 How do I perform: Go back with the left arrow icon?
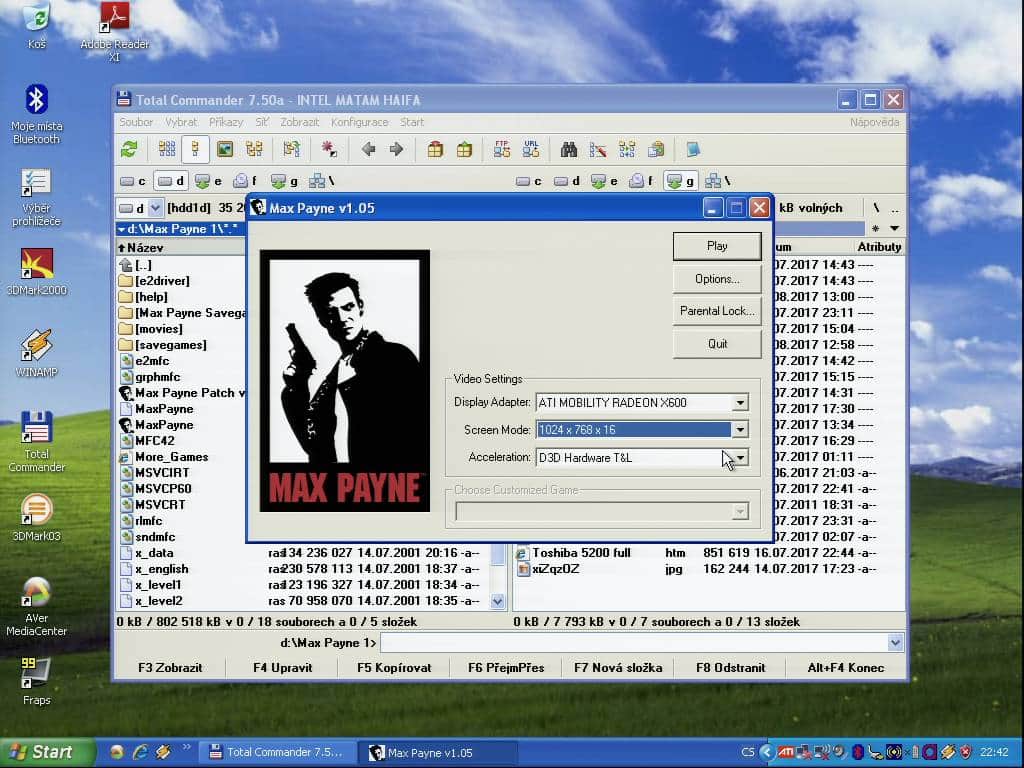[368, 150]
